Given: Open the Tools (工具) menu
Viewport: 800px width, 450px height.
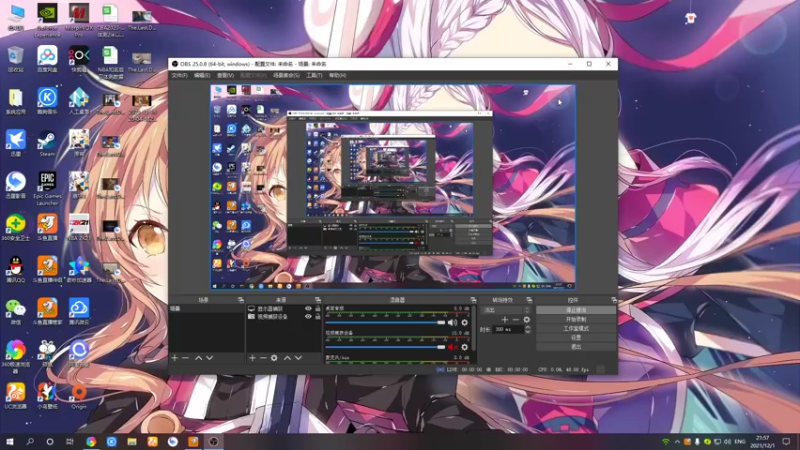Looking at the screenshot, I should tap(314, 76).
